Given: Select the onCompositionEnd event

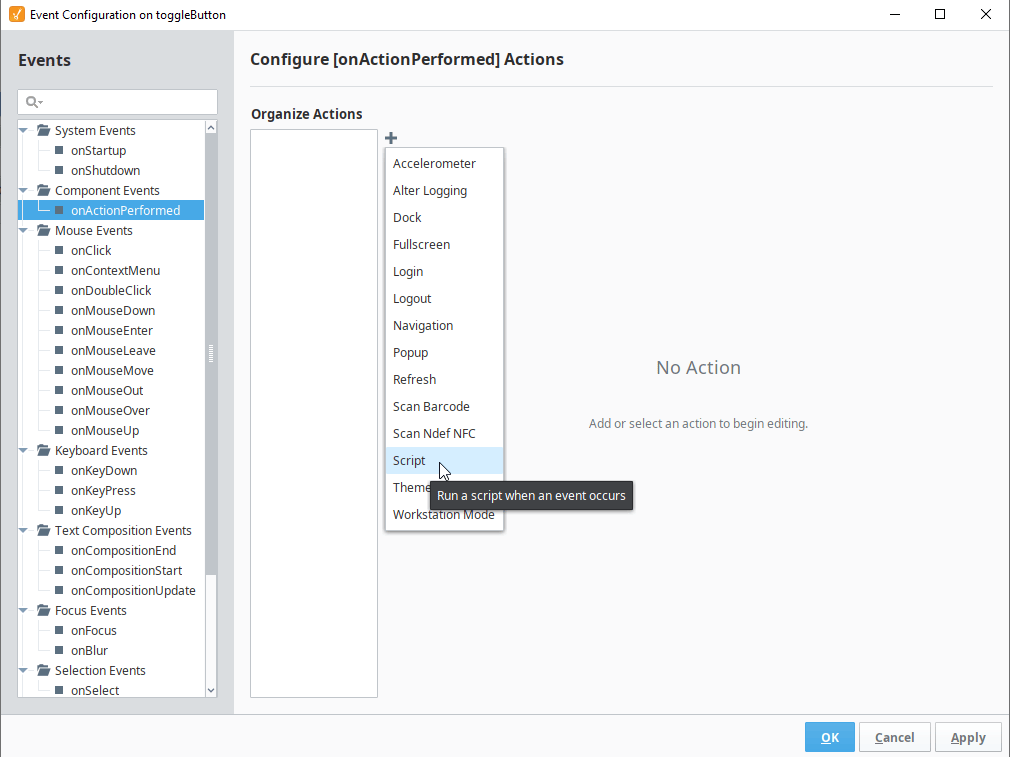Looking at the screenshot, I should tap(123, 550).
